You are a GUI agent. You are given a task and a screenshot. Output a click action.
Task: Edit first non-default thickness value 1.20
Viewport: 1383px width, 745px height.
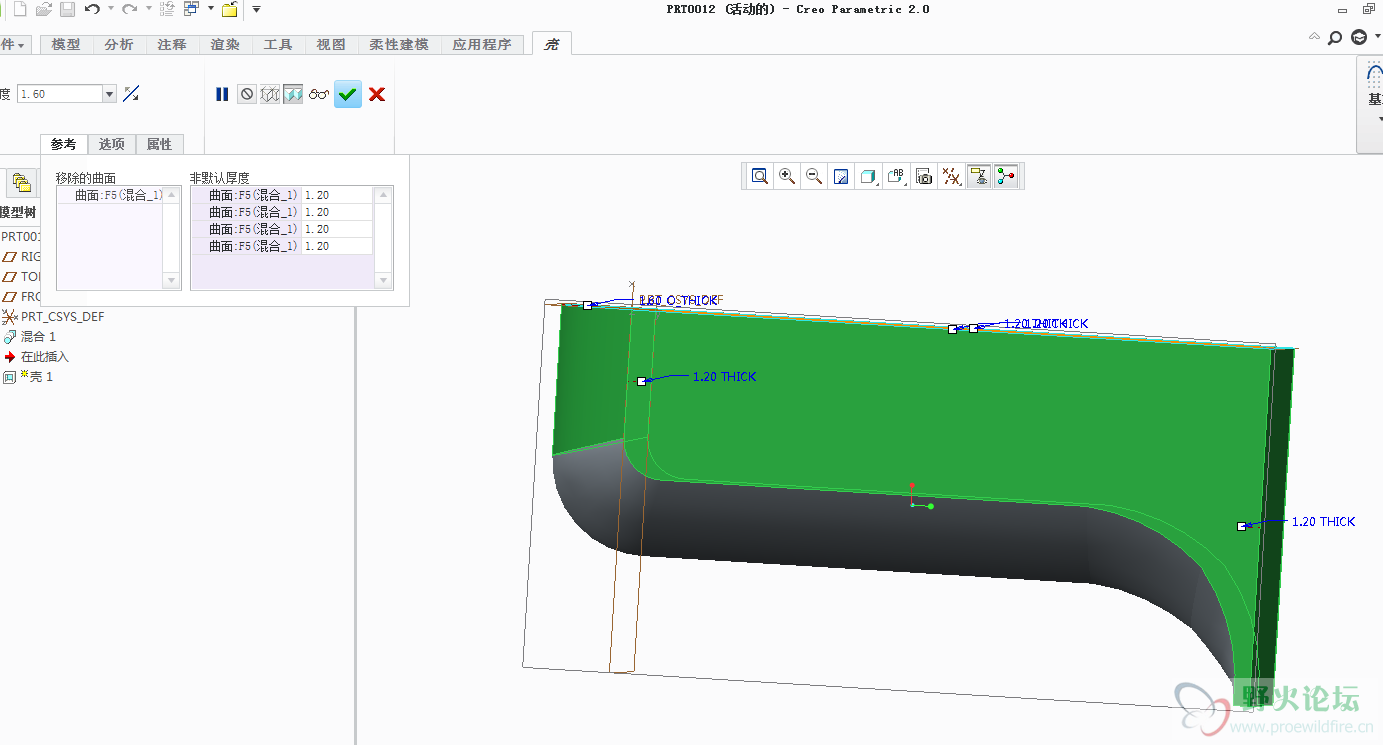coord(337,195)
